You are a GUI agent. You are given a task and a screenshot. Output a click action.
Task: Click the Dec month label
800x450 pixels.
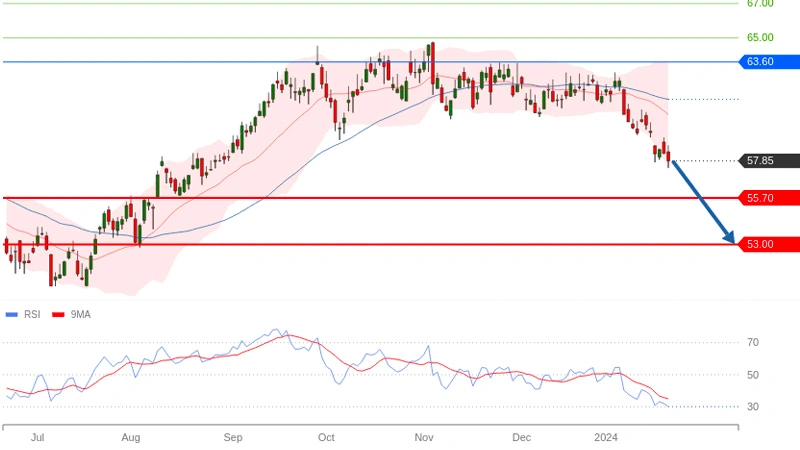(521, 438)
